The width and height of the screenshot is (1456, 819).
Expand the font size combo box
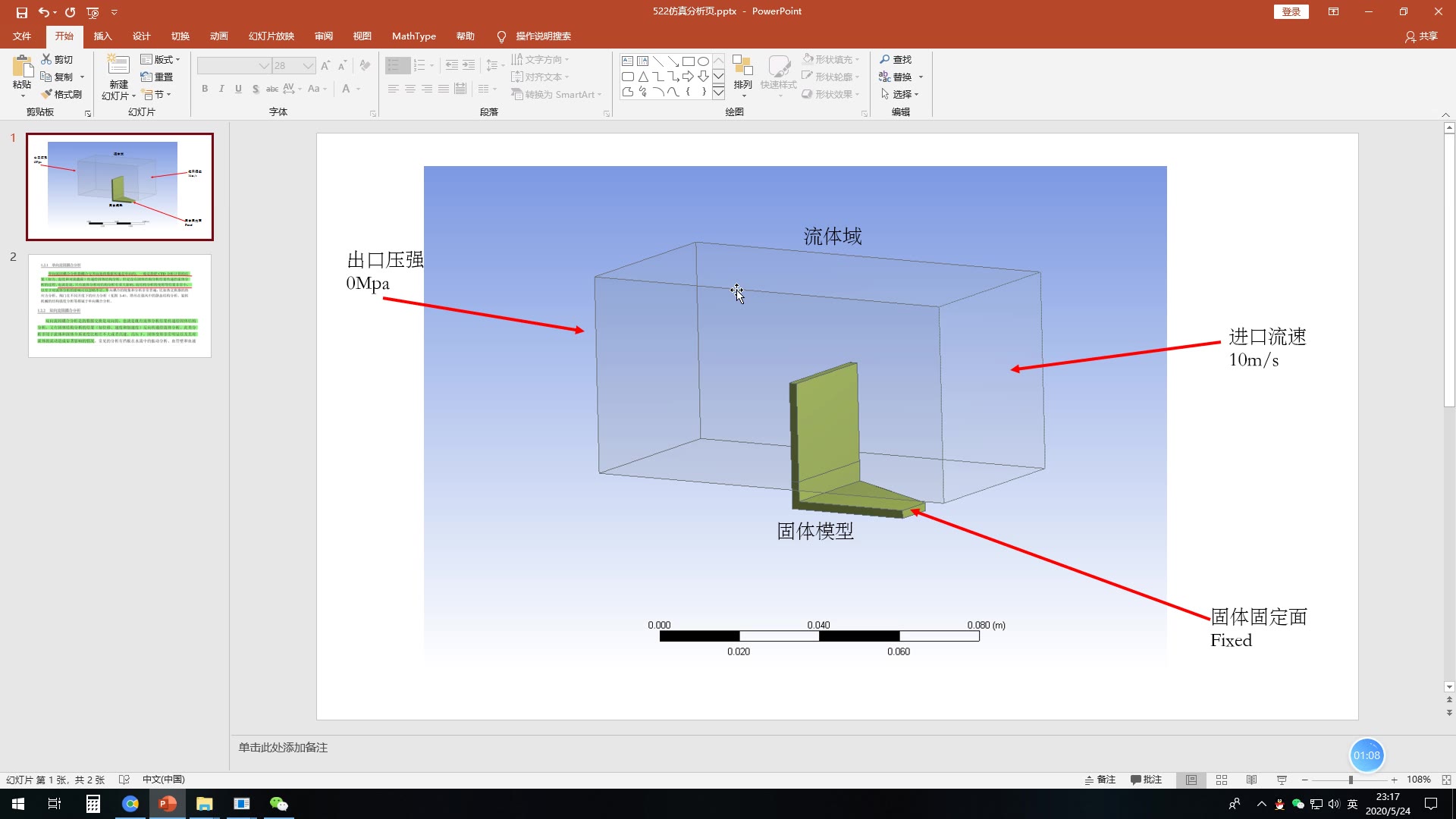coord(308,66)
